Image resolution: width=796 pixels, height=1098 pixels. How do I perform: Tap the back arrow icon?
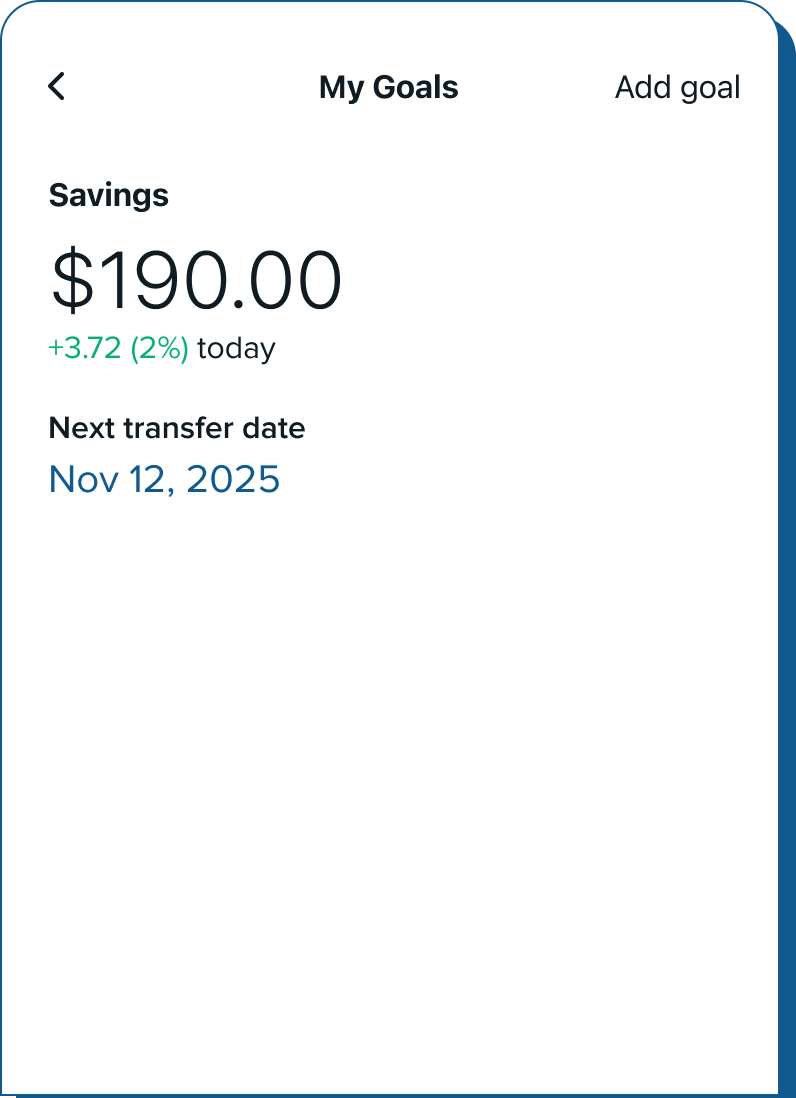tap(57, 87)
